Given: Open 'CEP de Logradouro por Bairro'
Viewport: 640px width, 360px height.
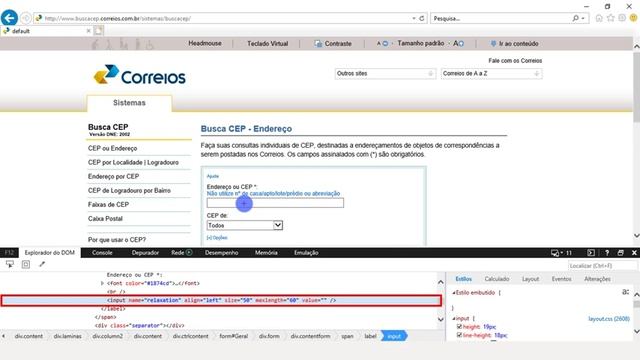Looking at the screenshot, I should (x=129, y=191).
